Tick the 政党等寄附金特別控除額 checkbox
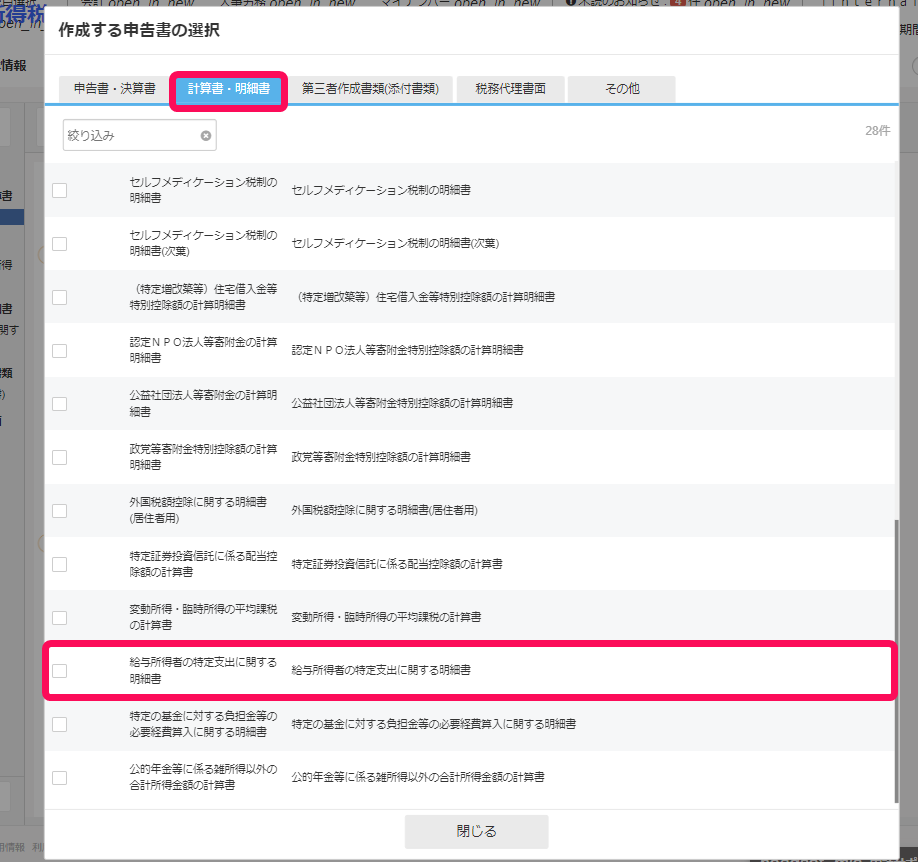918x862 pixels. point(60,457)
